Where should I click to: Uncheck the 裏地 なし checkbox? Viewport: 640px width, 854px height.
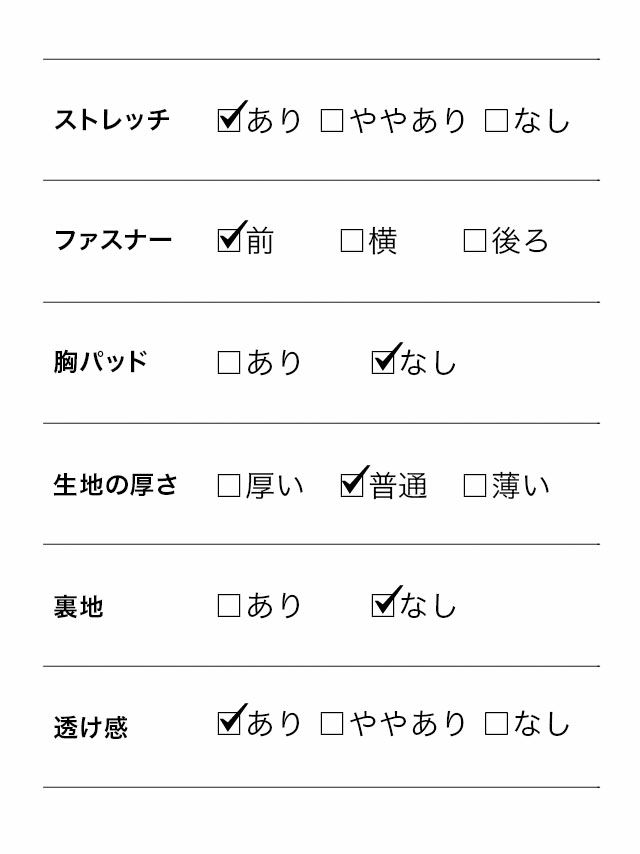[x=383, y=606]
